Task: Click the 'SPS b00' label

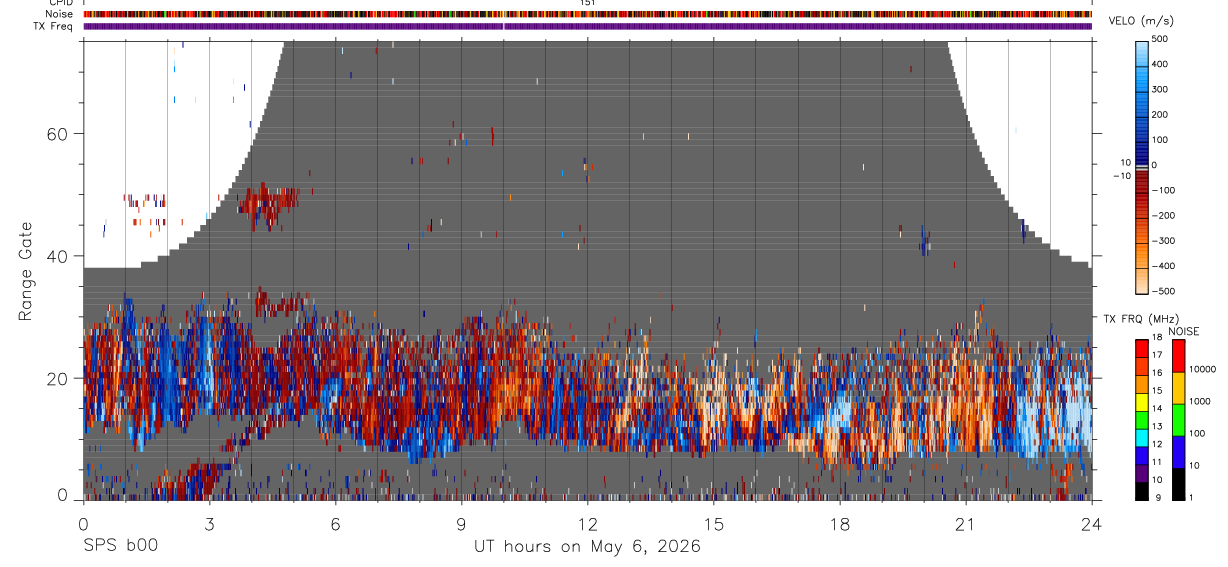Action: point(120,546)
